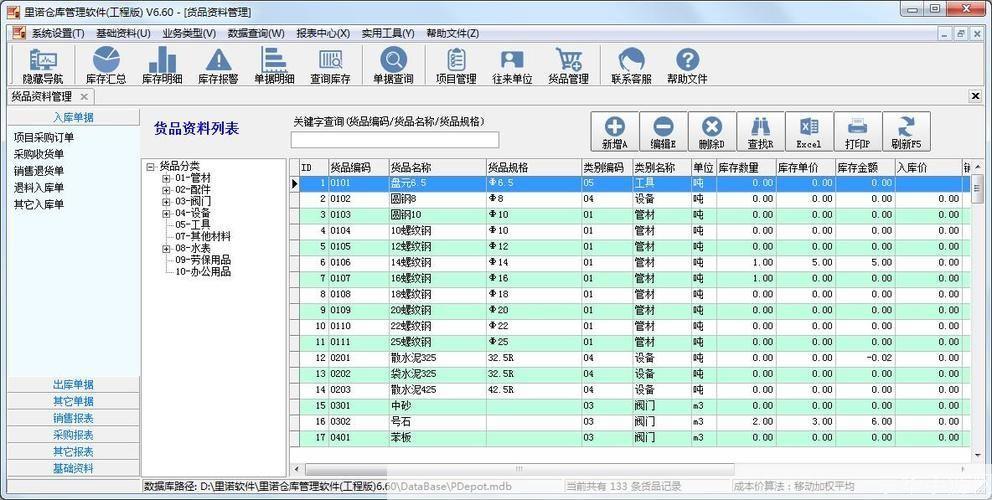Open 库存明细 bar chart icon

162,65
